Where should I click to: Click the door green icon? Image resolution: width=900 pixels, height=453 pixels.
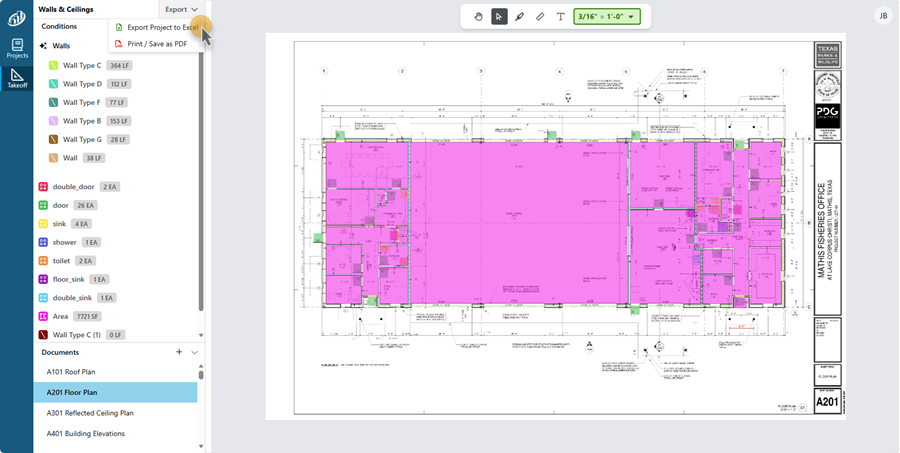pyautogui.click(x=43, y=205)
